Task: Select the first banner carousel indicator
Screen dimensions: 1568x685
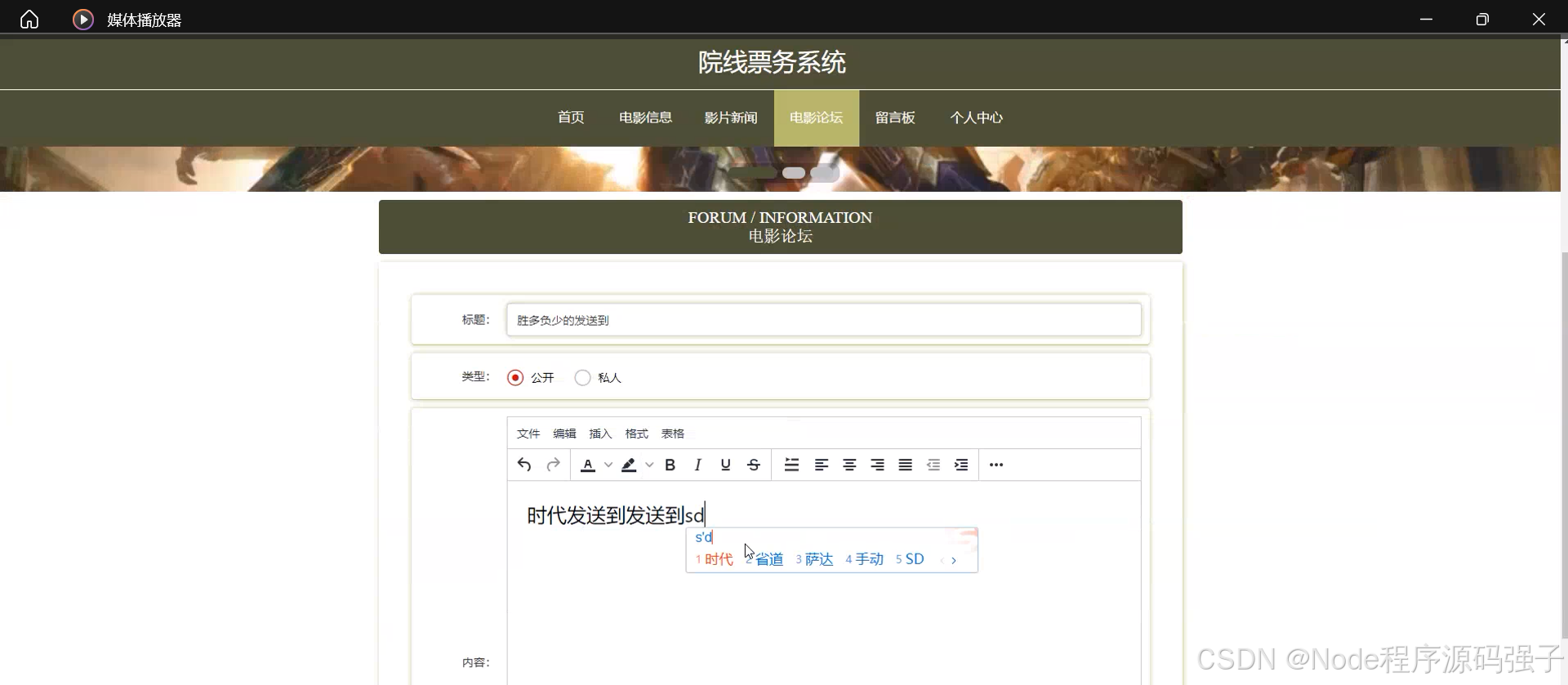Action: click(752, 173)
